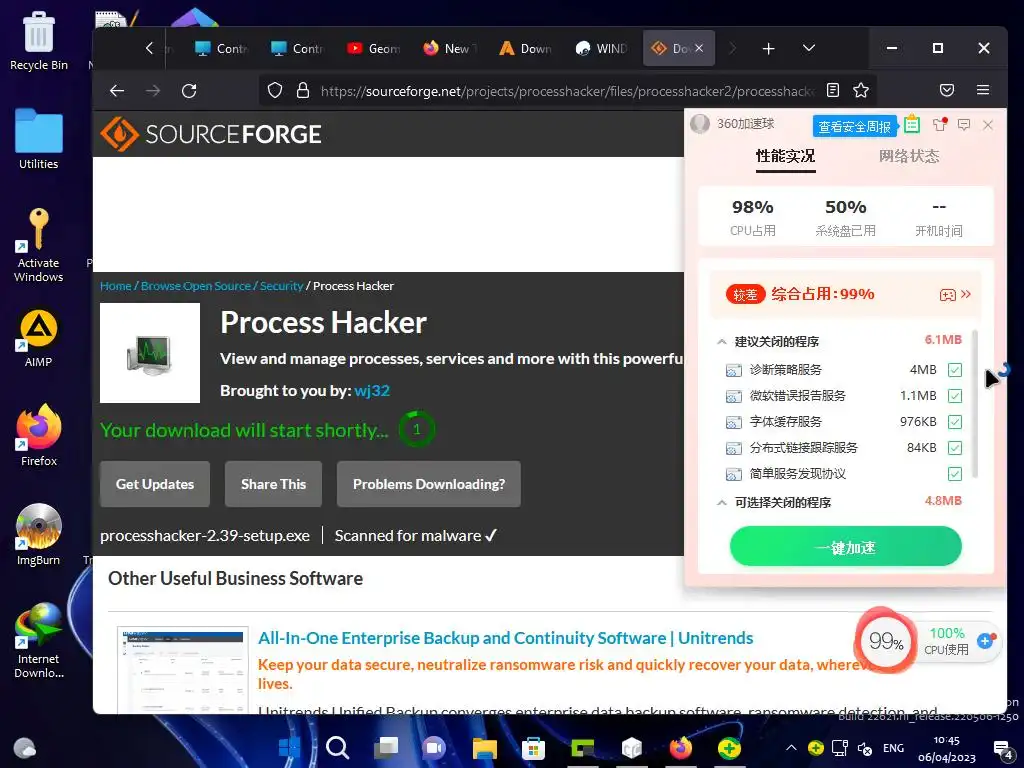Open ImgBurn desktop shortcut

(39, 535)
